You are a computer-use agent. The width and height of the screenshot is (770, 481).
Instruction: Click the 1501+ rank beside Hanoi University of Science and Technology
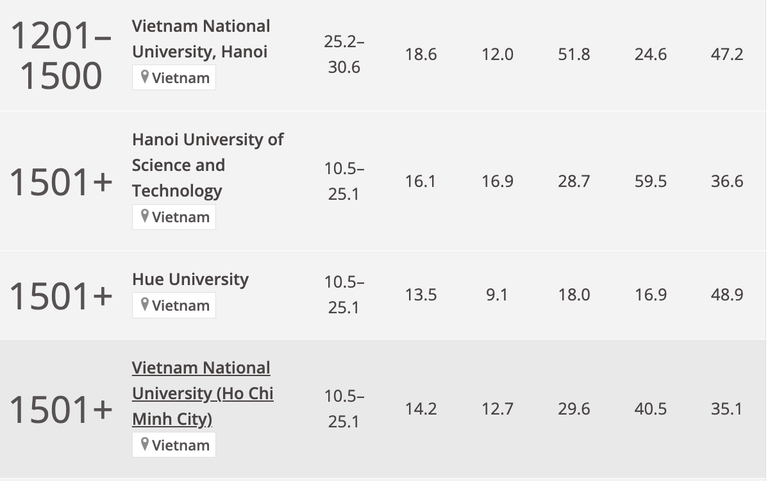[61, 182]
